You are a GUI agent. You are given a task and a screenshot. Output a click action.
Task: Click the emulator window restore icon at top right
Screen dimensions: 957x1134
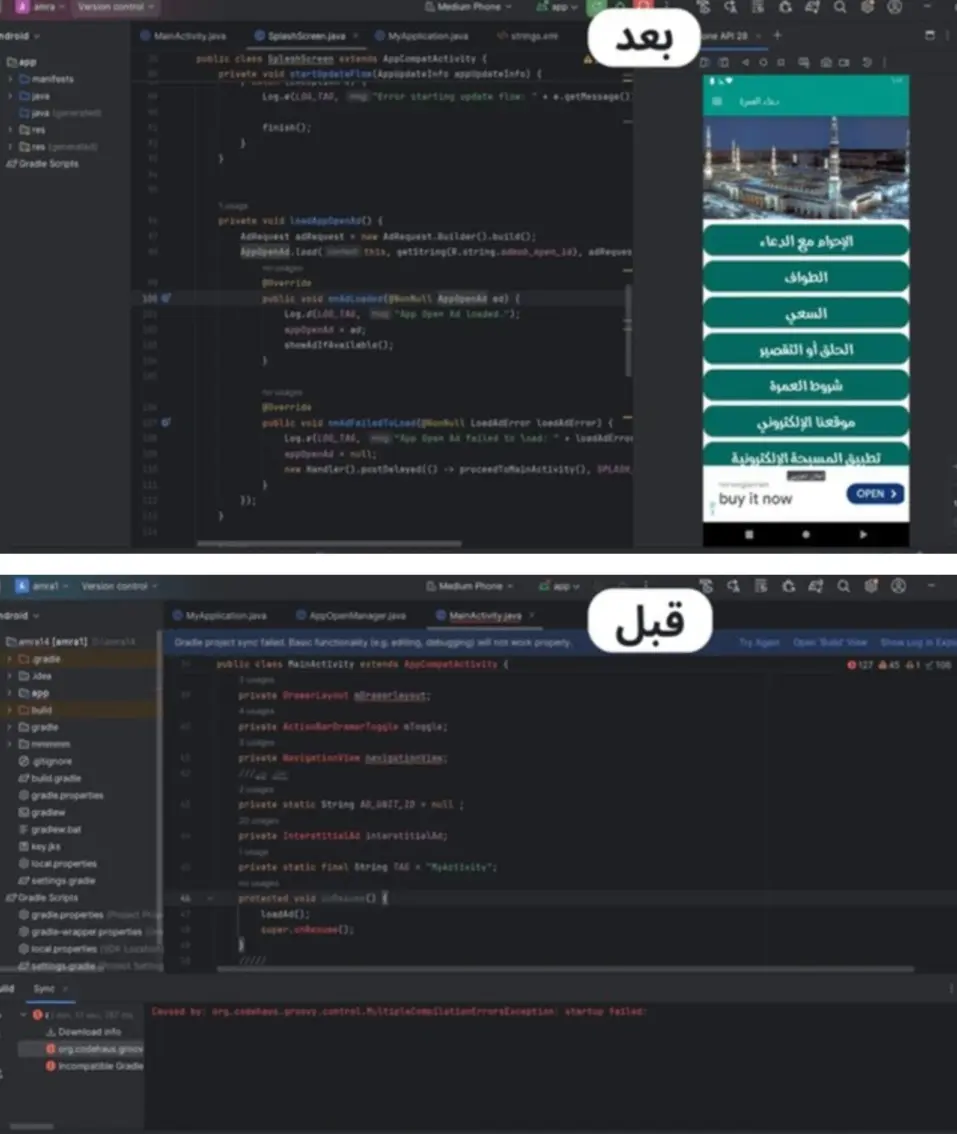click(x=930, y=35)
